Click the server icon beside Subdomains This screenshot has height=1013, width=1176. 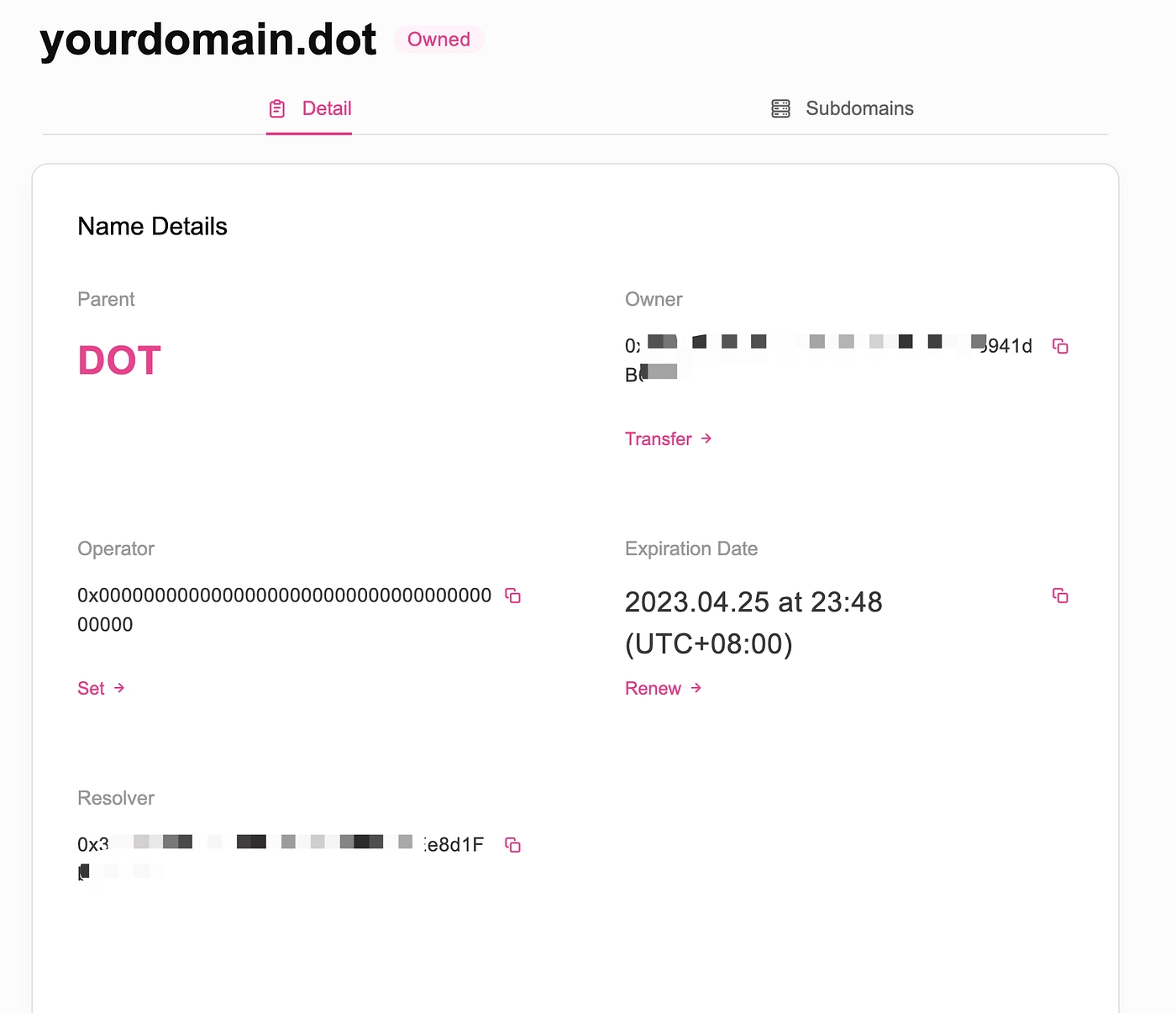[780, 108]
